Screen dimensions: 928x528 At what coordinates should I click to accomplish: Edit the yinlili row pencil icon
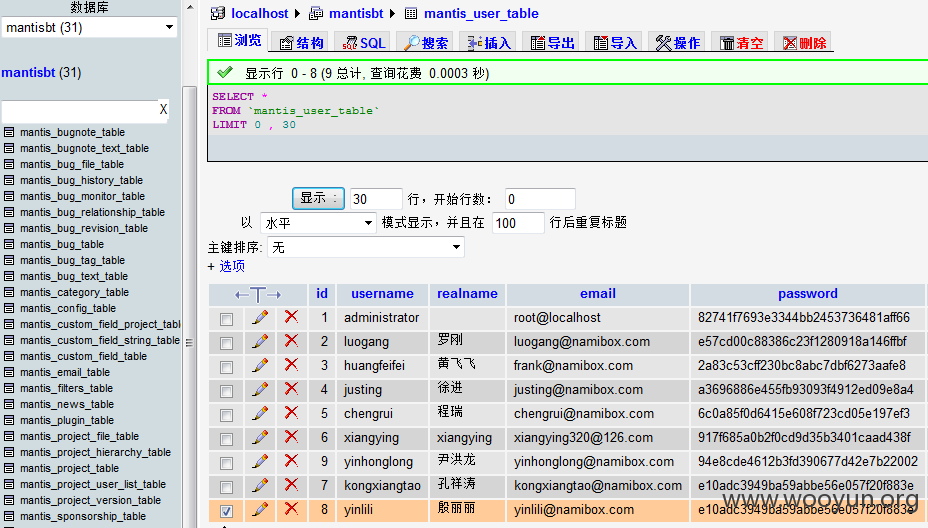(260, 509)
